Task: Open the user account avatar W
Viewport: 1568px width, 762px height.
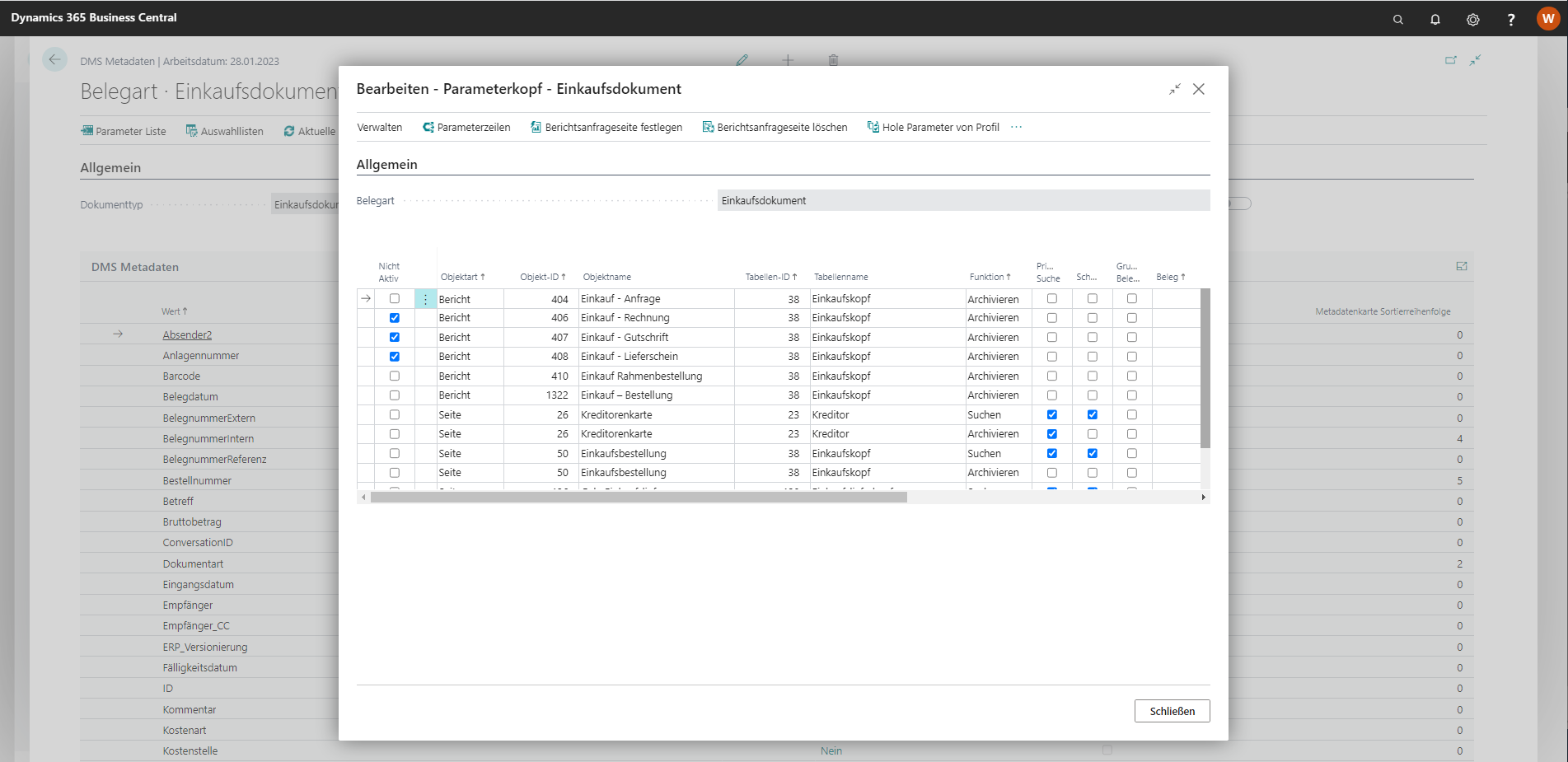Action: (x=1547, y=19)
